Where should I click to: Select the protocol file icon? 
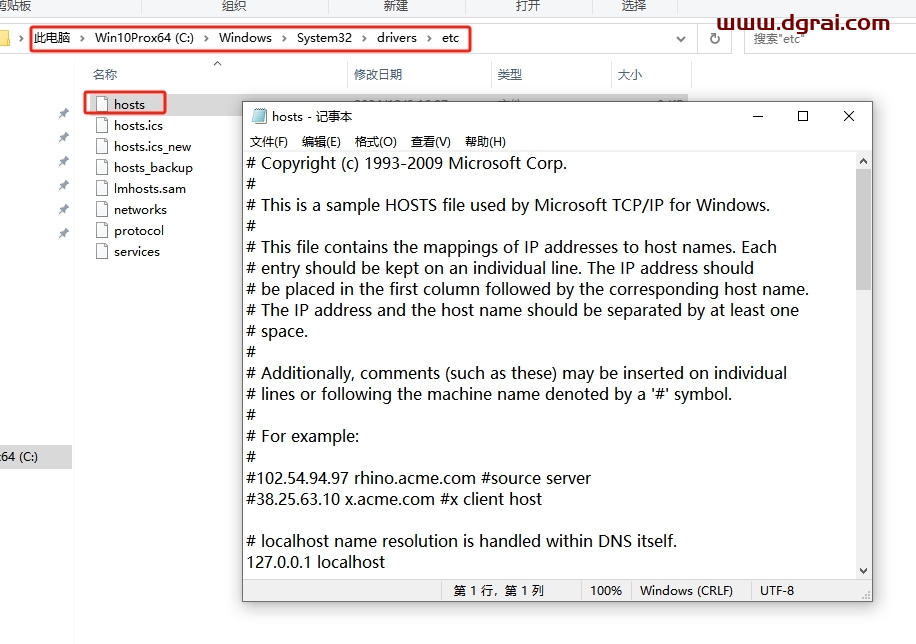tap(102, 230)
